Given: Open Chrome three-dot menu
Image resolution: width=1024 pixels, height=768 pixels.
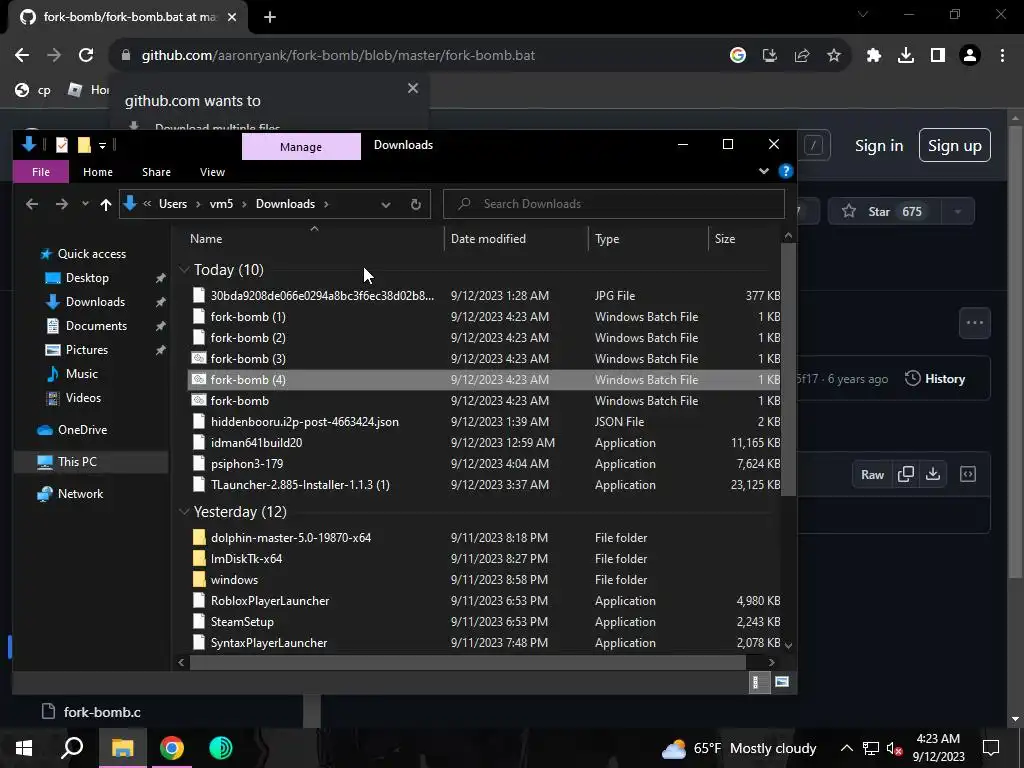Looking at the screenshot, I should click(x=1002, y=56).
